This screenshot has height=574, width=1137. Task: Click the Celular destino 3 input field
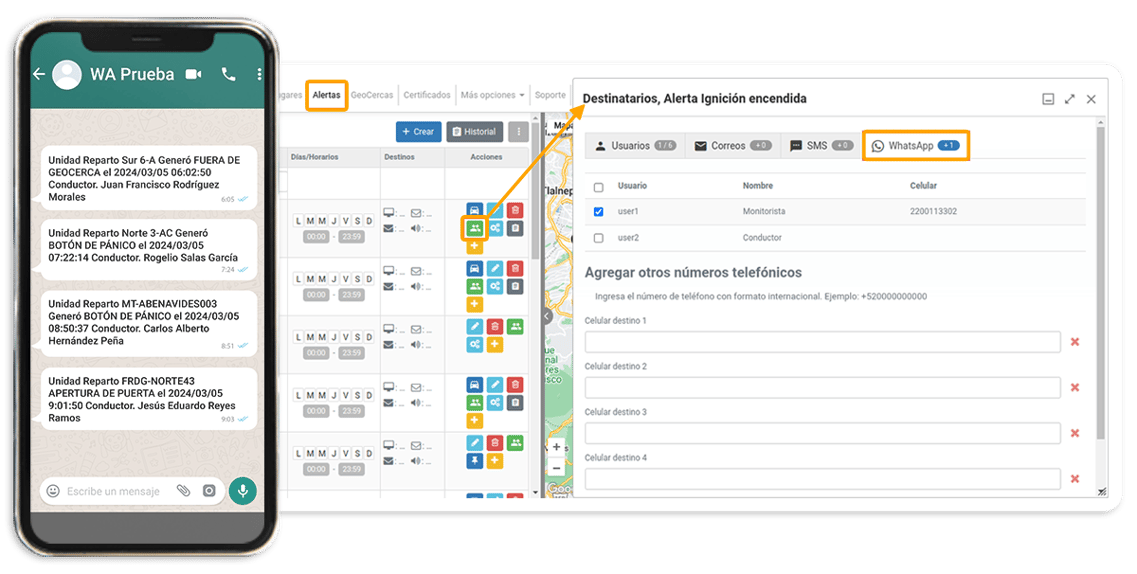(822, 433)
